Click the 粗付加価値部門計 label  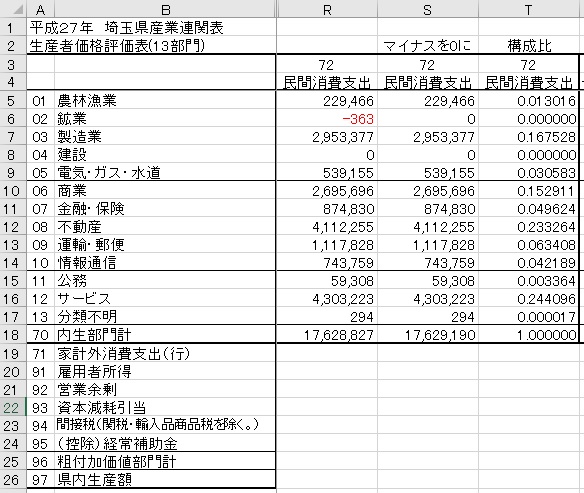[x=116, y=461]
